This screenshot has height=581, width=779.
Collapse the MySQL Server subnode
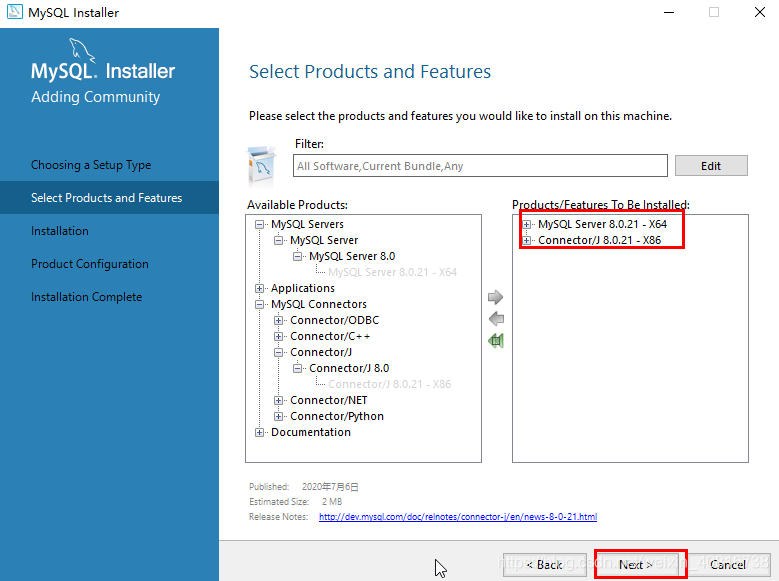[278, 241]
